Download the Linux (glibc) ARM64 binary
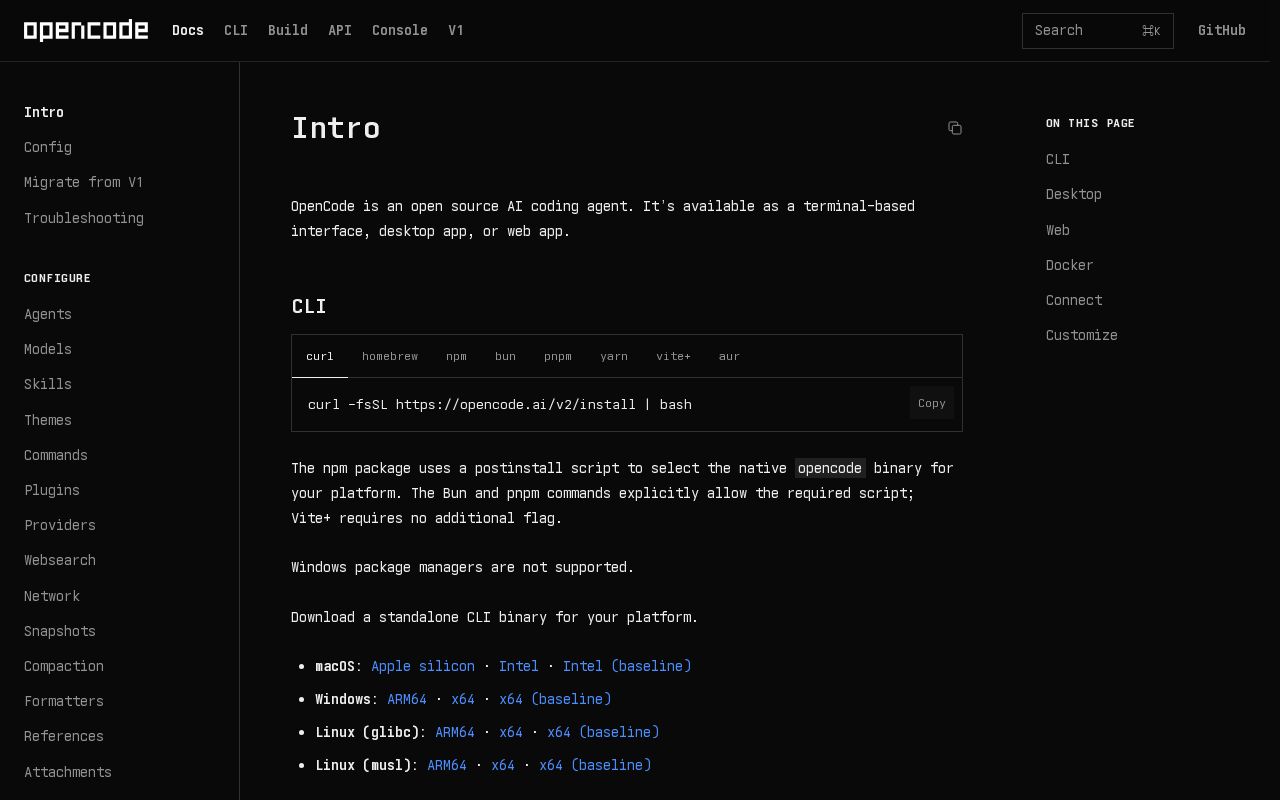The width and height of the screenshot is (1280, 800). point(455,732)
